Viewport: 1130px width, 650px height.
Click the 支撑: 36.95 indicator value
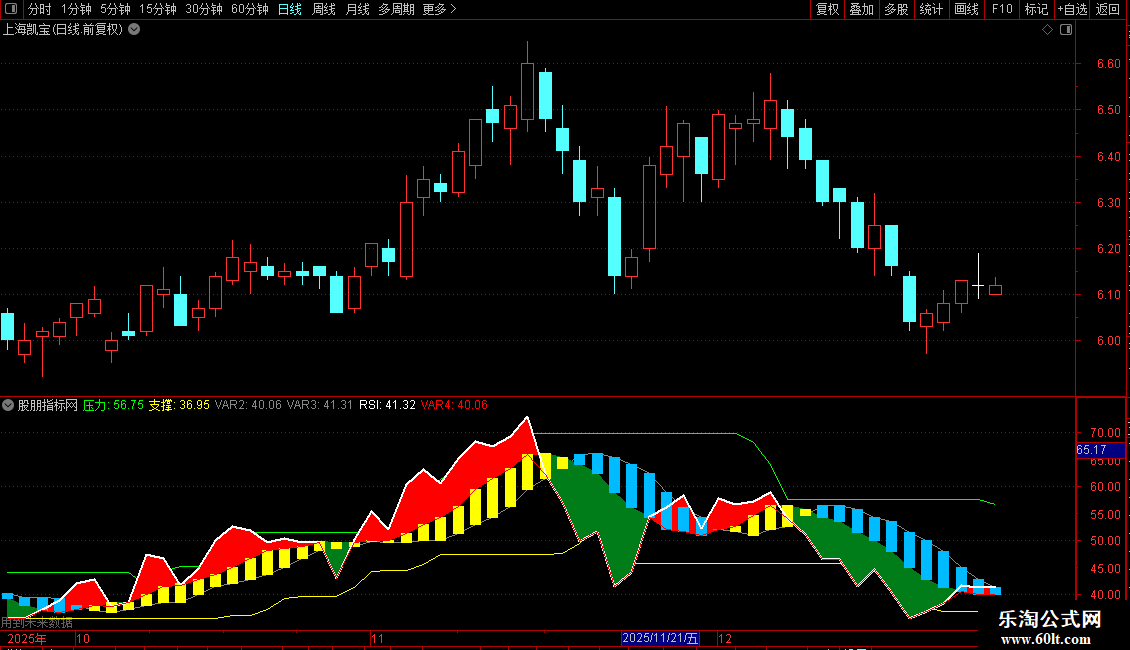click(x=179, y=405)
